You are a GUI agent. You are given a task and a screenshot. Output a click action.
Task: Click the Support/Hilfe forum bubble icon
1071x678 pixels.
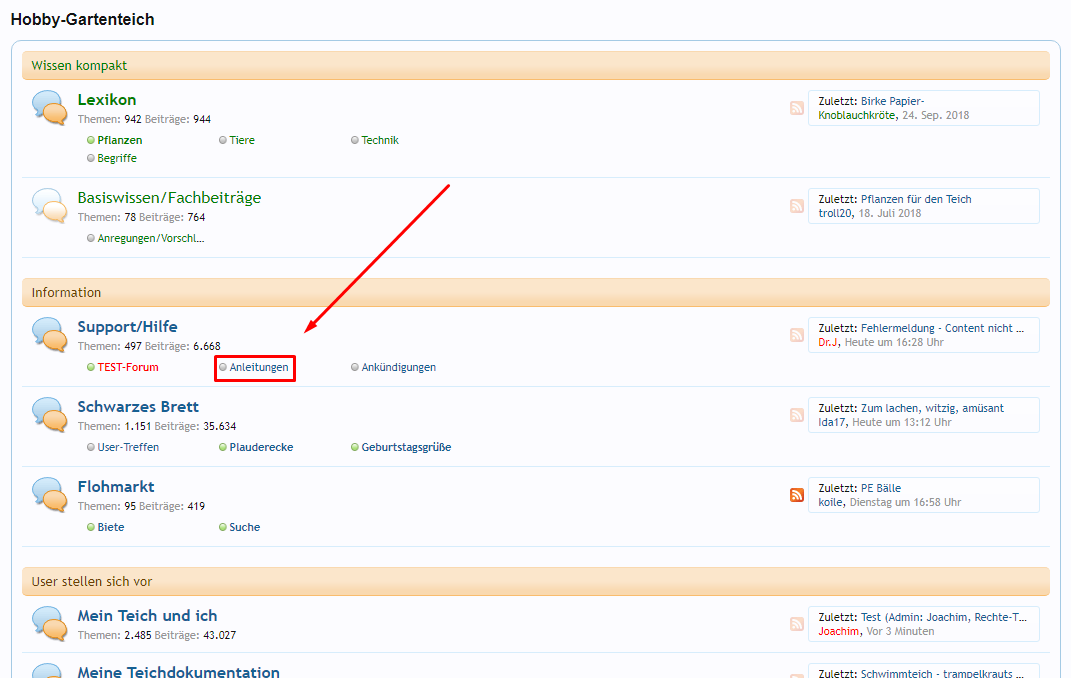point(50,335)
